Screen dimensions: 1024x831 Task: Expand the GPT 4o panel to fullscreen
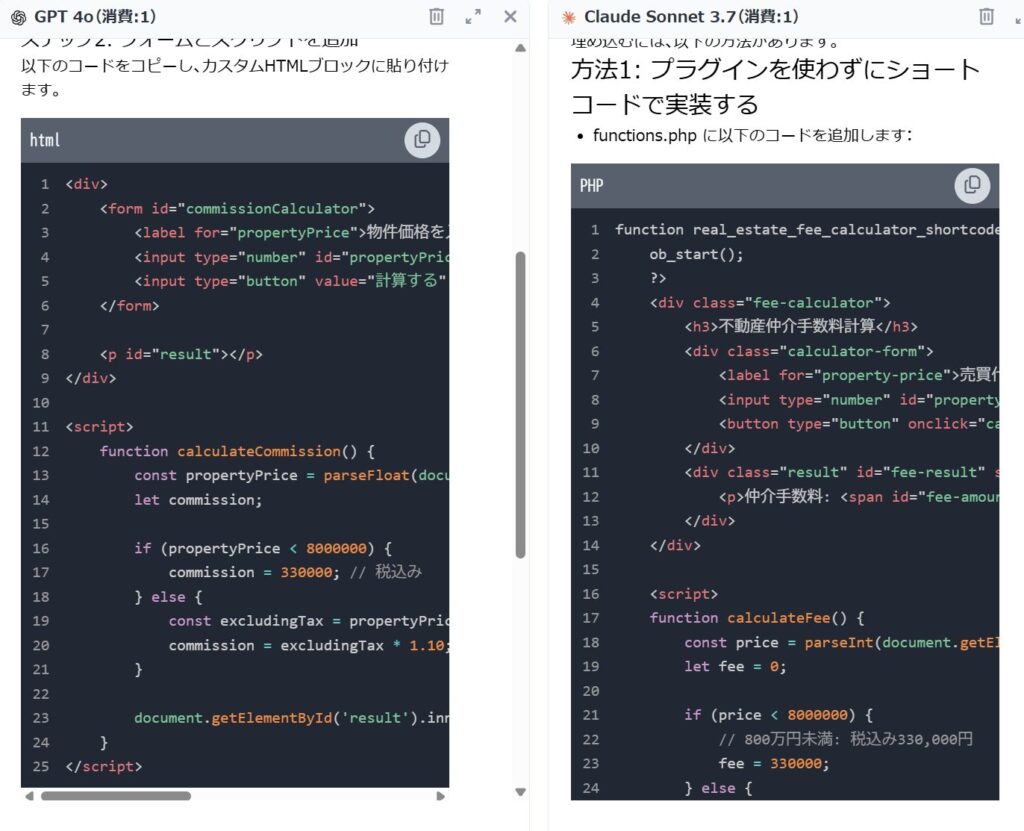[x=473, y=16]
